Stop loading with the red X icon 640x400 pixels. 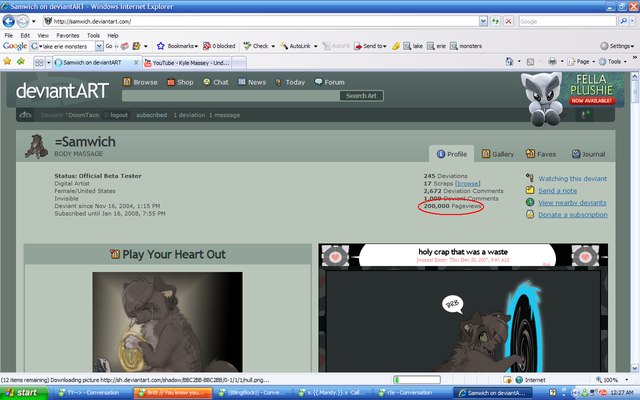click(x=509, y=21)
